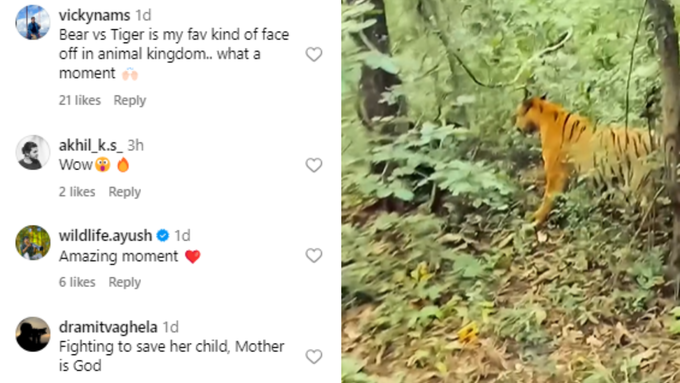Like dramitvaghela's Mother is God comment
The image size is (680, 383).
pos(314,356)
